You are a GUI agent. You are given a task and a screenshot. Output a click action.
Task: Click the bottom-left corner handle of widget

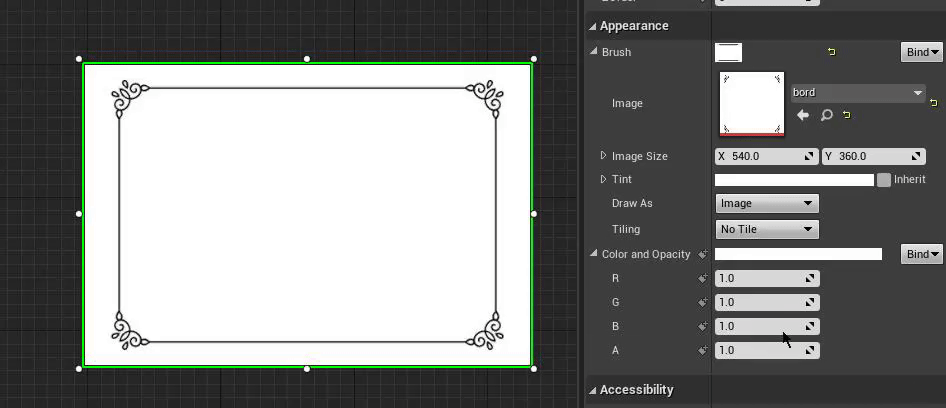79,369
